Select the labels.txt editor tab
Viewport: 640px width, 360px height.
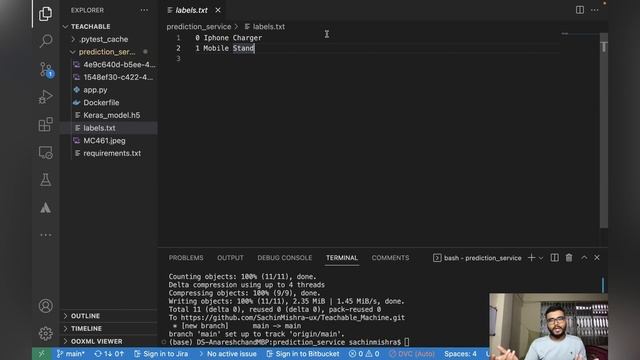point(191,10)
